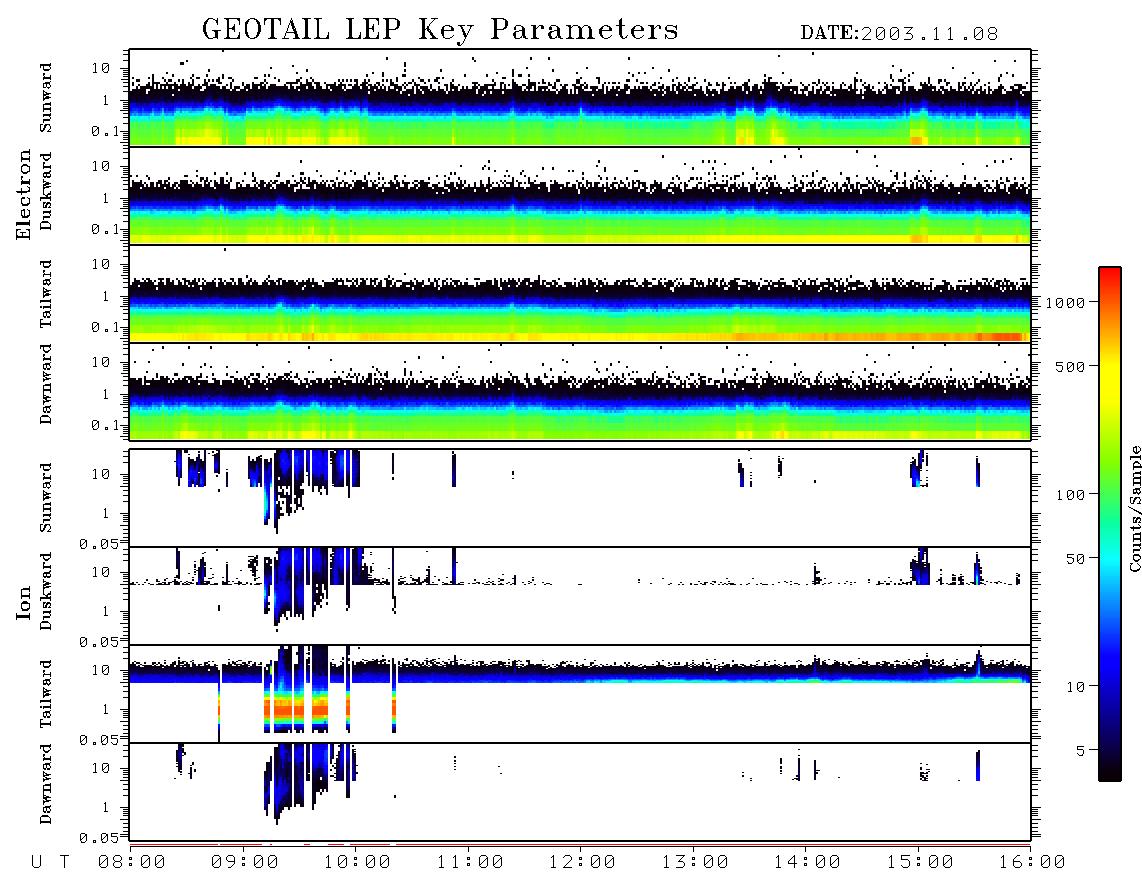Image resolution: width=1142 pixels, height=880 pixels.
Task: Click the 09:00 time tick label
Action: pos(245,863)
